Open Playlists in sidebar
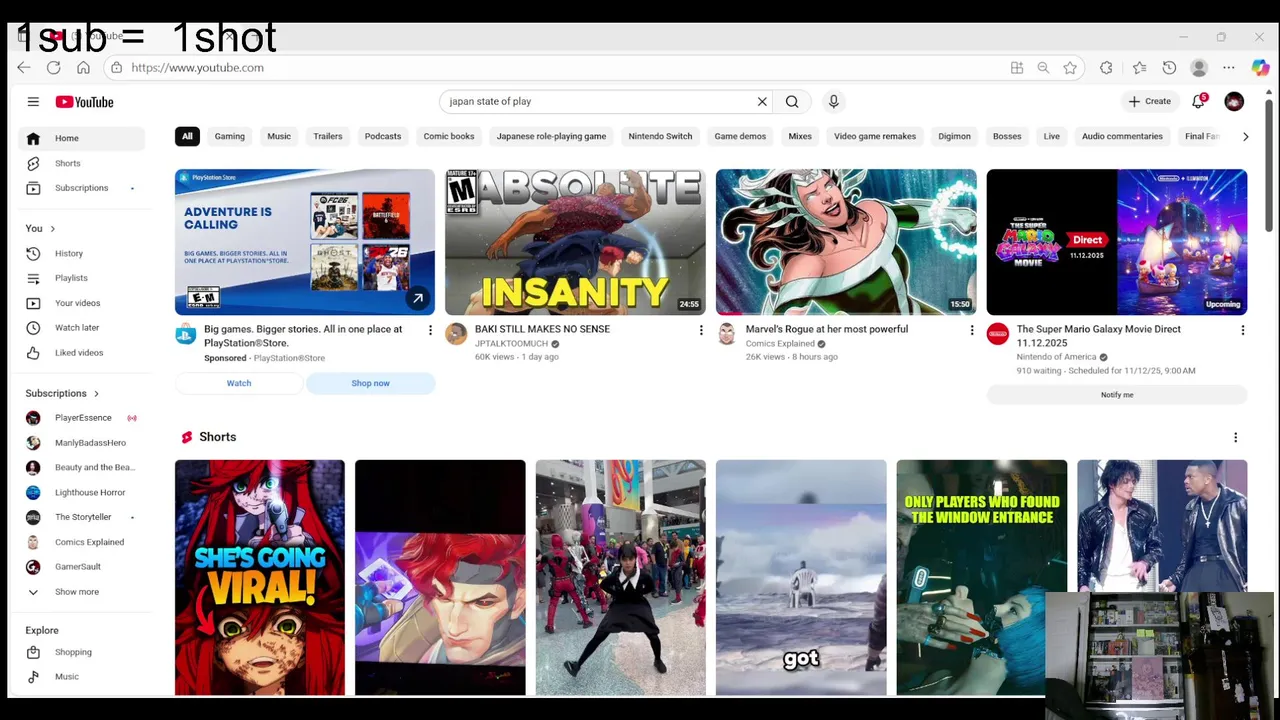The height and width of the screenshot is (720, 1280). pos(82,278)
